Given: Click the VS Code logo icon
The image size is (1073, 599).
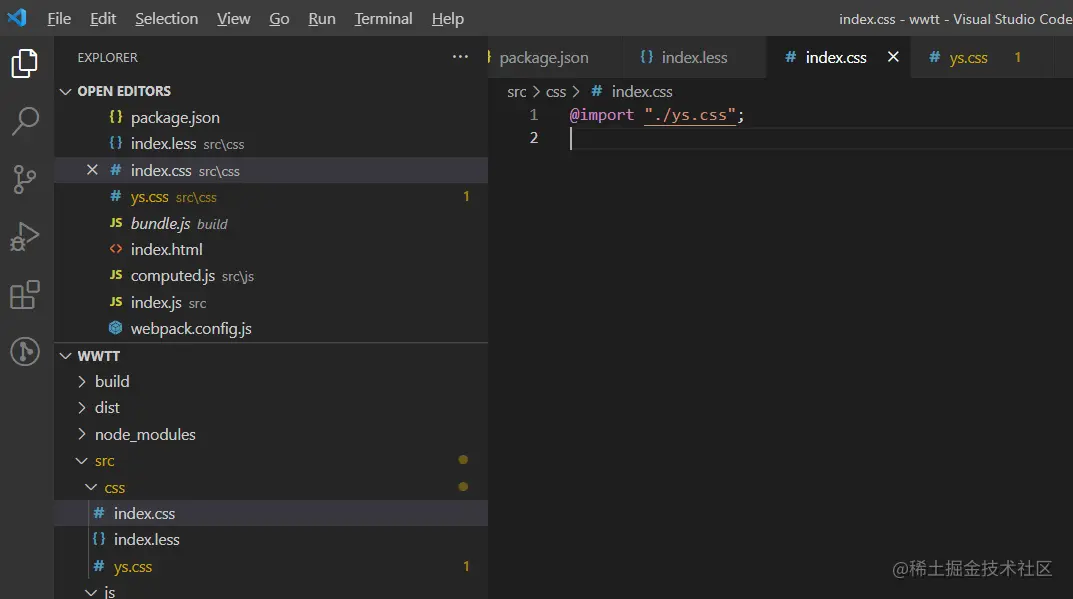Looking at the screenshot, I should (x=17, y=18).
